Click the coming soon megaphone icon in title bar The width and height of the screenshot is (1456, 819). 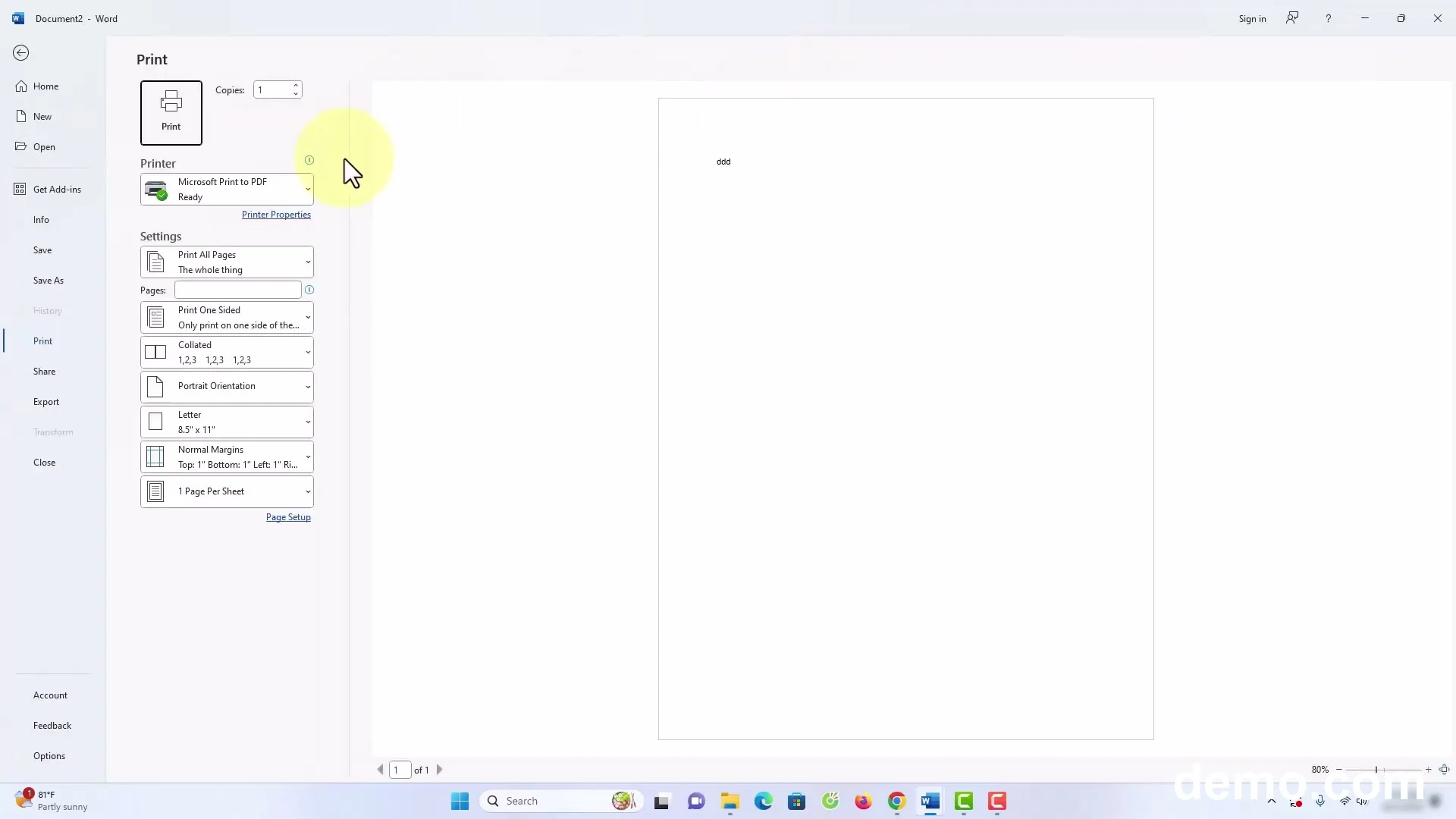coord(1292,18)
